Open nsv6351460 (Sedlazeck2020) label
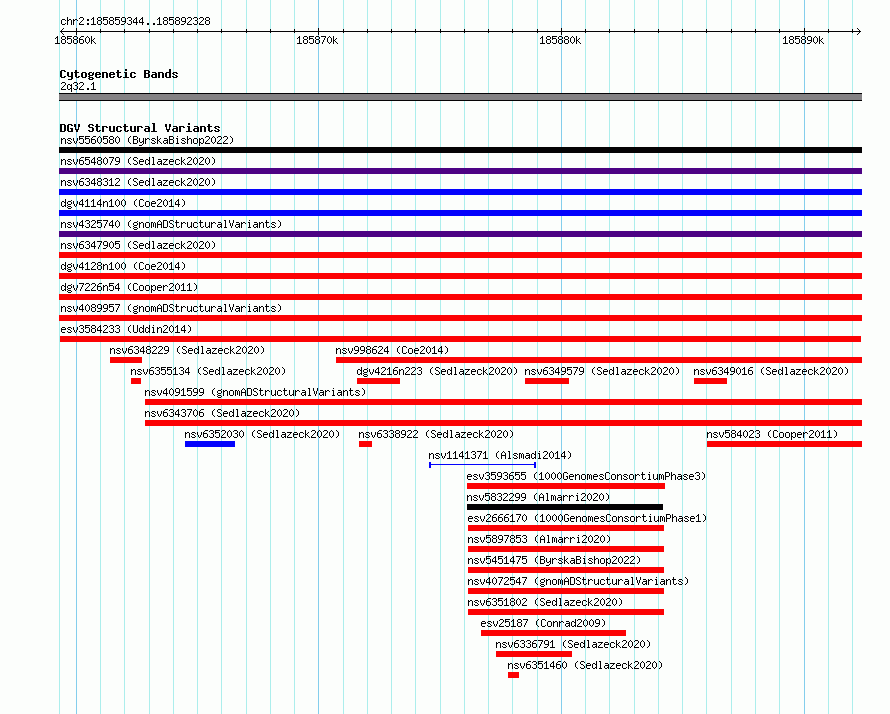 tap(585, 665)
